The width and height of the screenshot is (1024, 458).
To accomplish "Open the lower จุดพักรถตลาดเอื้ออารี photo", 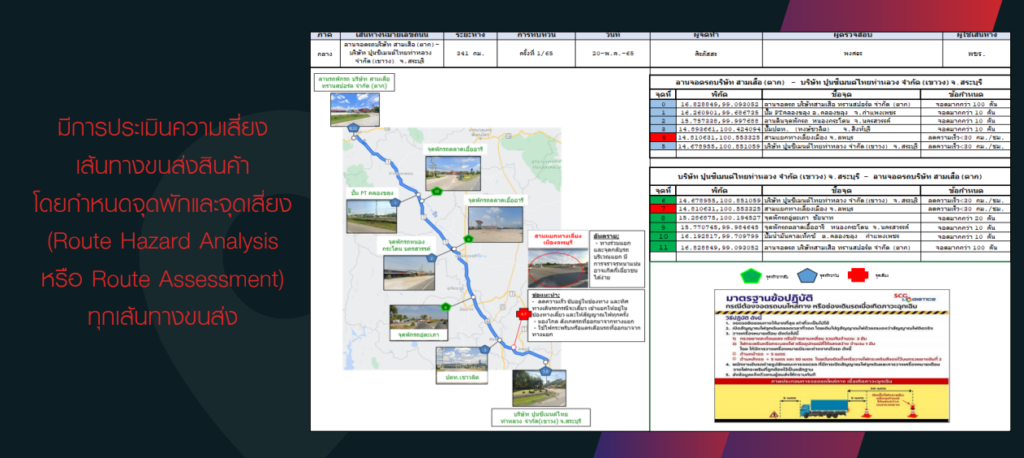I will 495,224.
